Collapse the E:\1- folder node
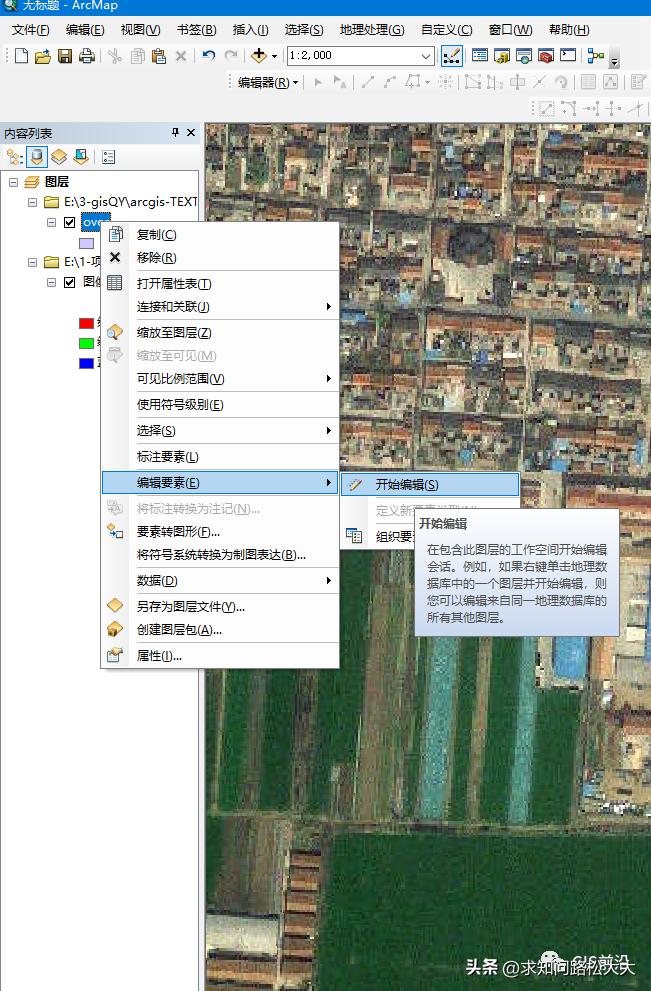This screenshot has height=991, width=651. pos(32,262)
